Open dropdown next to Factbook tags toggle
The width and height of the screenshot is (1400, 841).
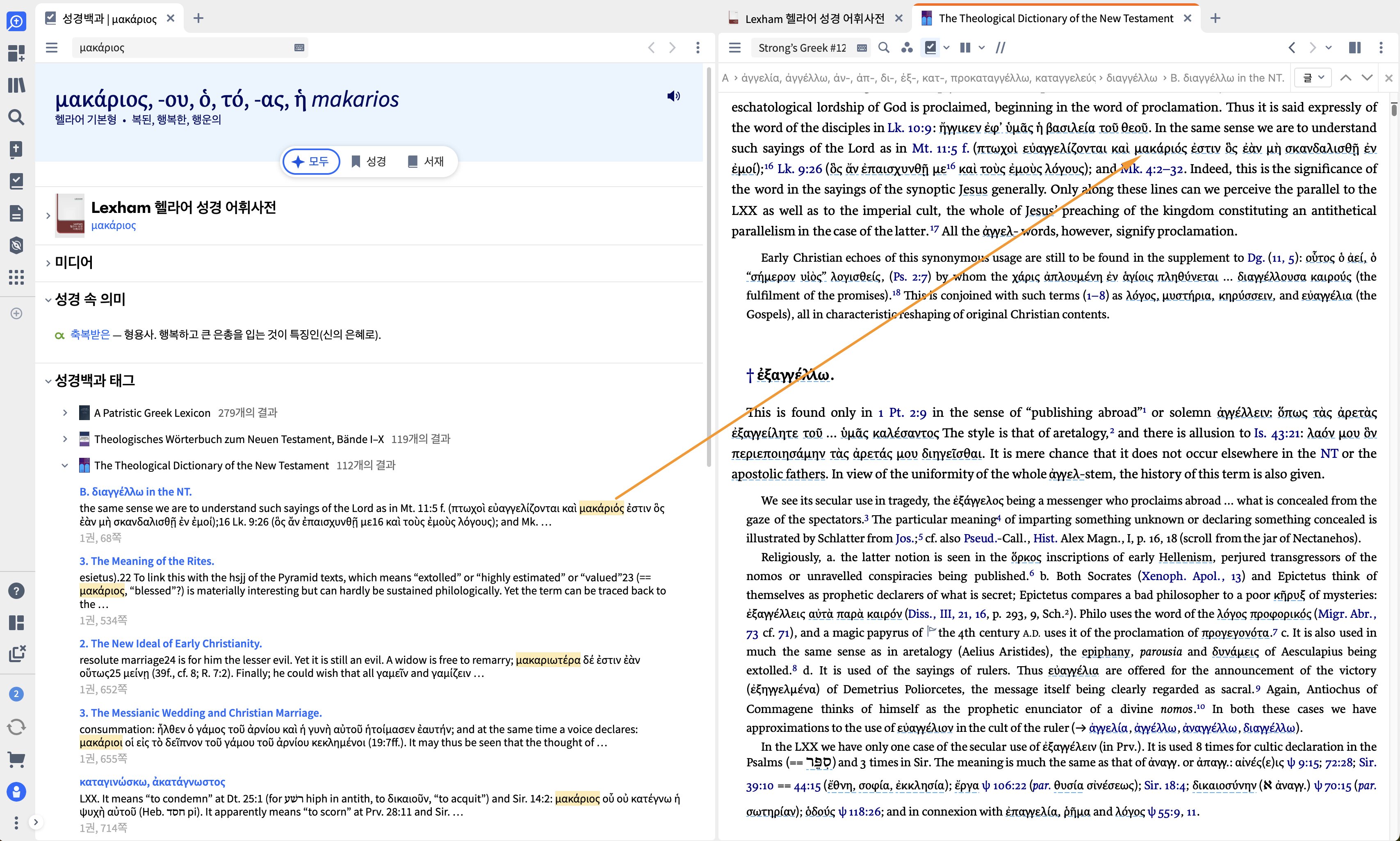[946, 48]
